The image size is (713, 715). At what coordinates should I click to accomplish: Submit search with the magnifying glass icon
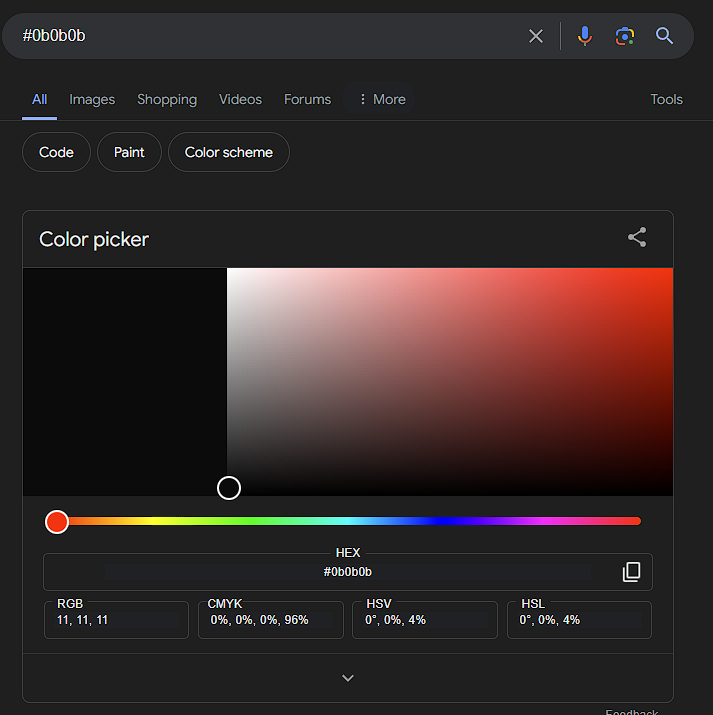664,36
